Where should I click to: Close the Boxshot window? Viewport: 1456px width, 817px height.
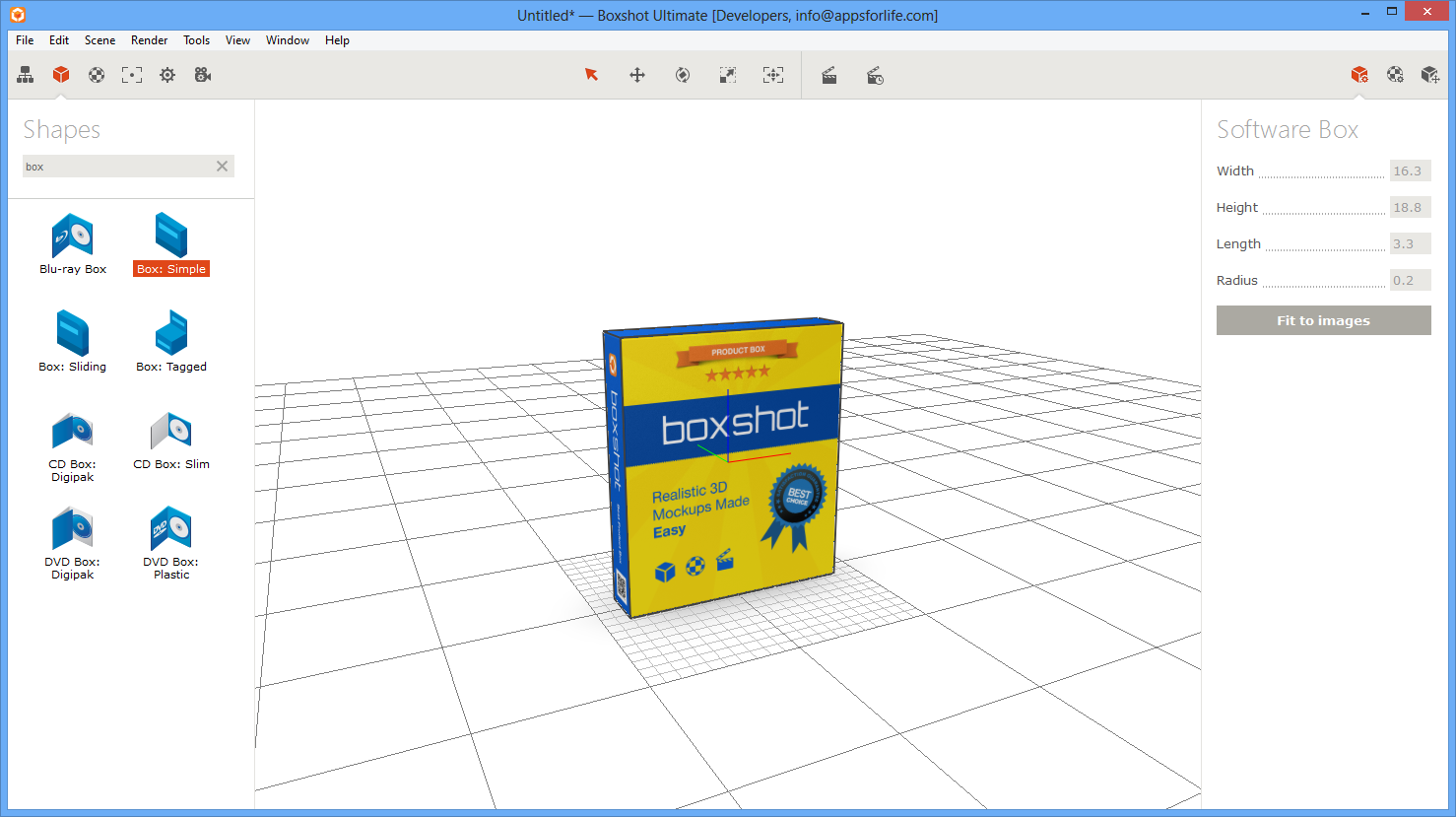(1426, 12)
